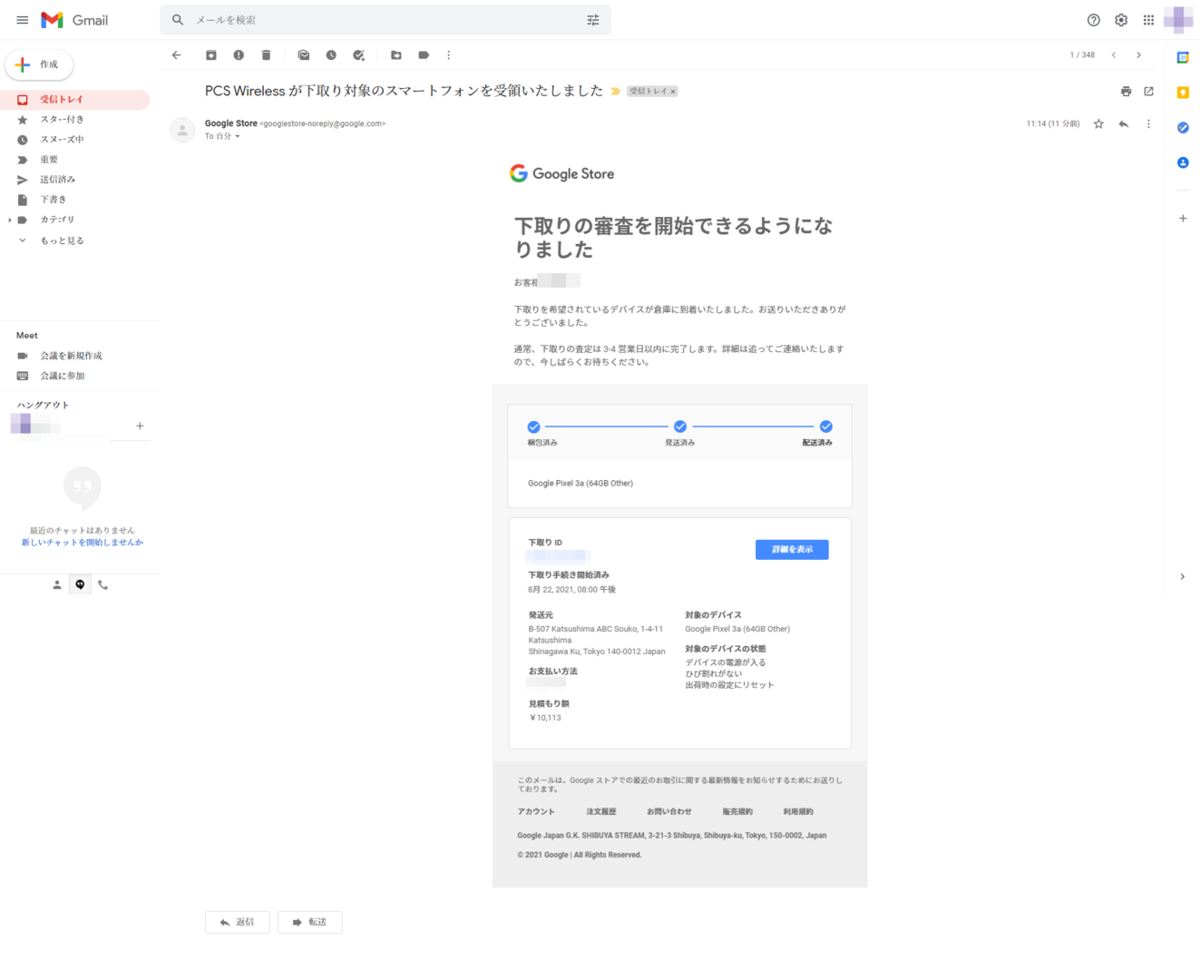Click the 詳細を表示 button
Screen dimensions: 1200x980
[792, 550]
